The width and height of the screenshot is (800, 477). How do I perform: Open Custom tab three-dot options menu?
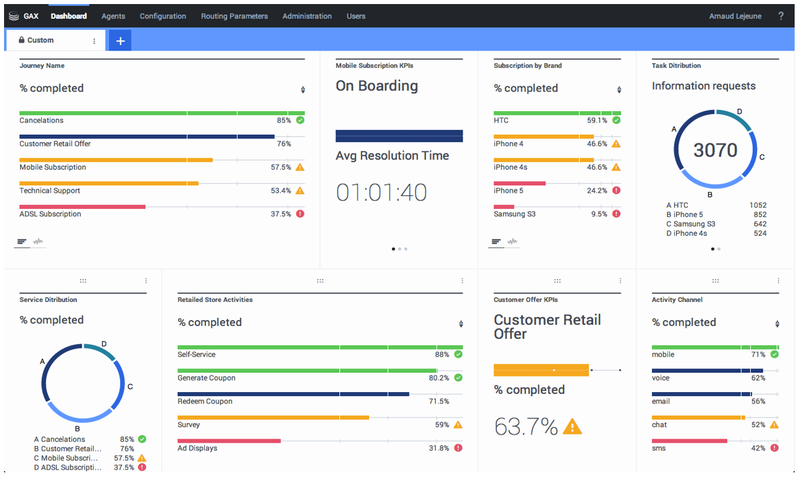coord(94,41)
